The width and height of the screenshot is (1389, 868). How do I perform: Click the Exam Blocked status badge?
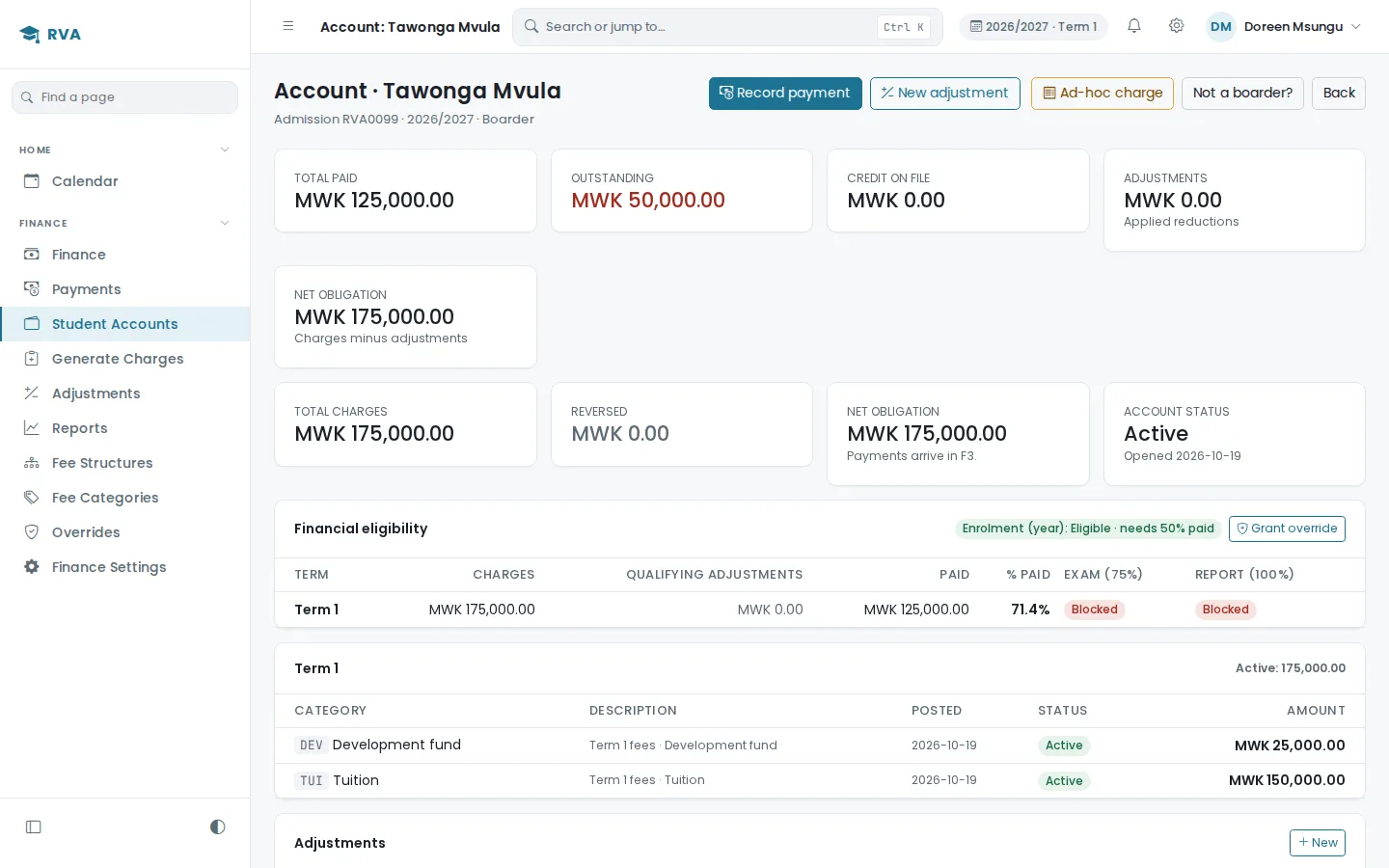[x=1095, y=610]
